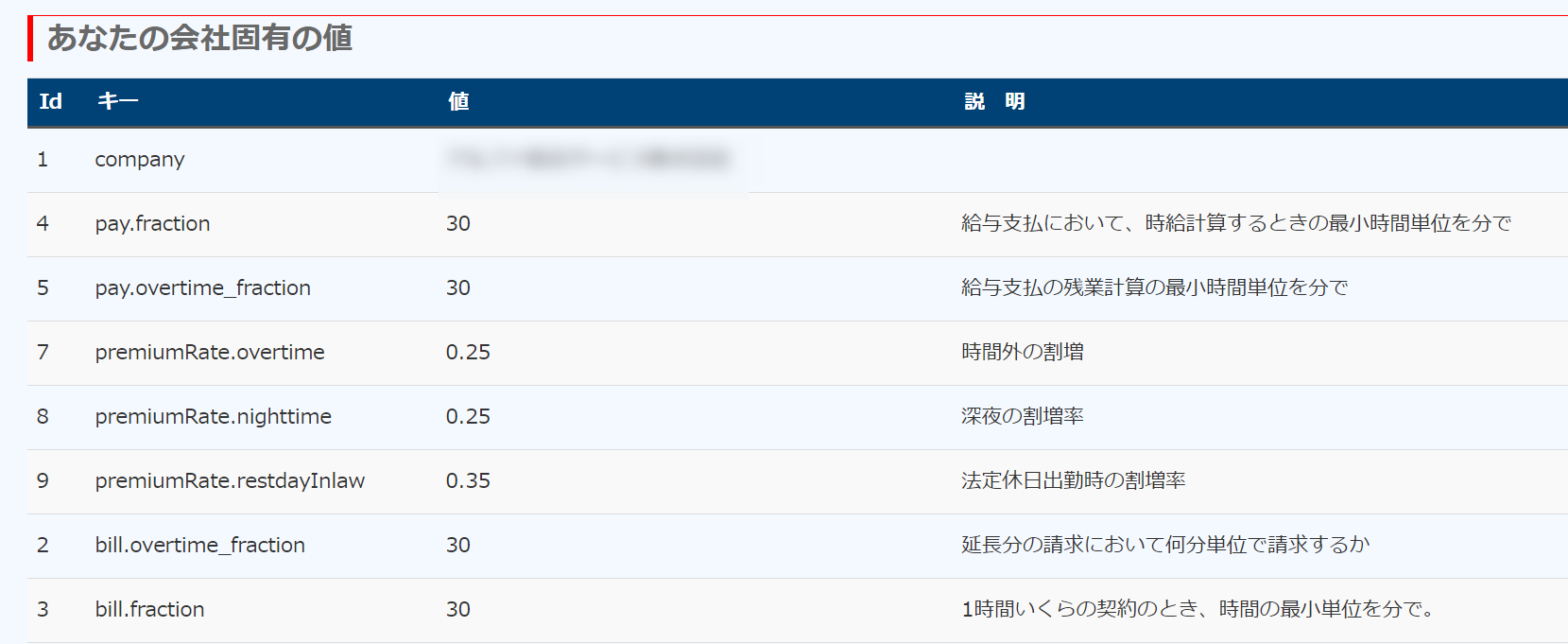Click the キー column header

click(x=117, y=101)
